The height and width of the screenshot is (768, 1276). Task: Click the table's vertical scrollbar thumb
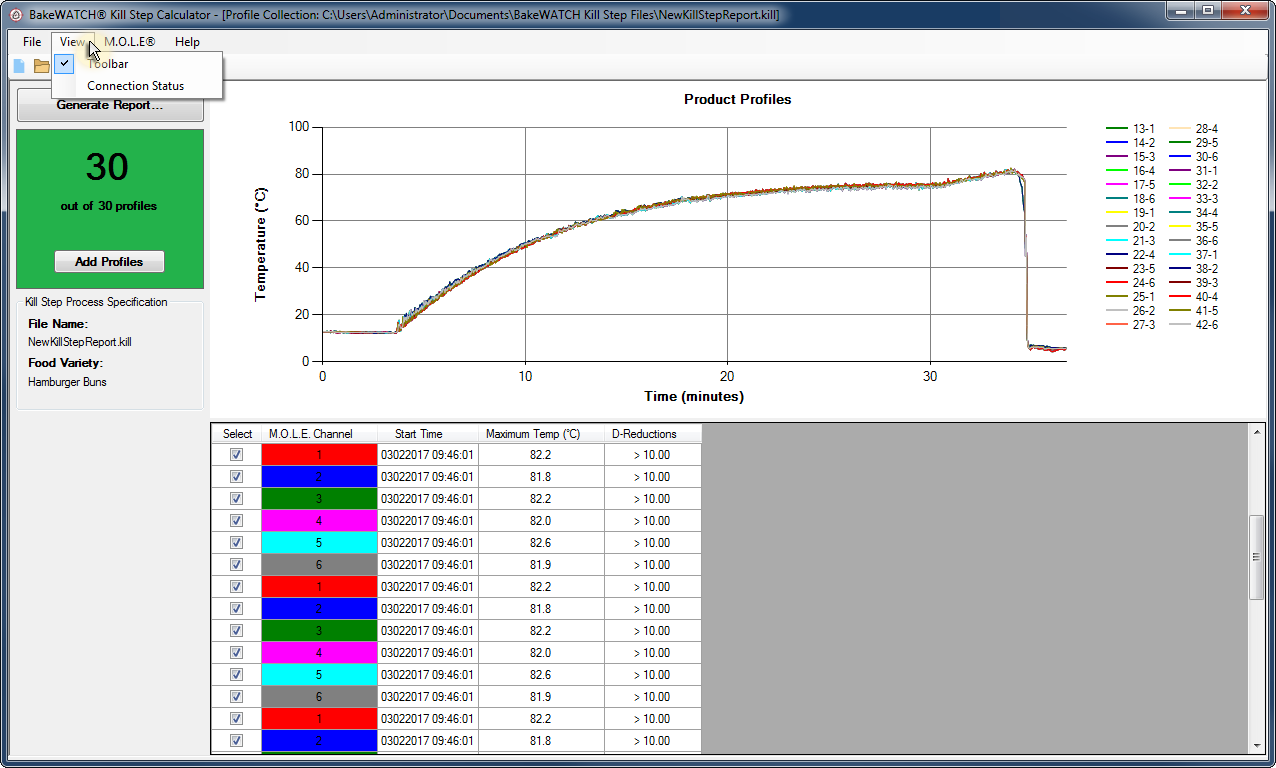pyautogui.click(x=1257, y=557)
